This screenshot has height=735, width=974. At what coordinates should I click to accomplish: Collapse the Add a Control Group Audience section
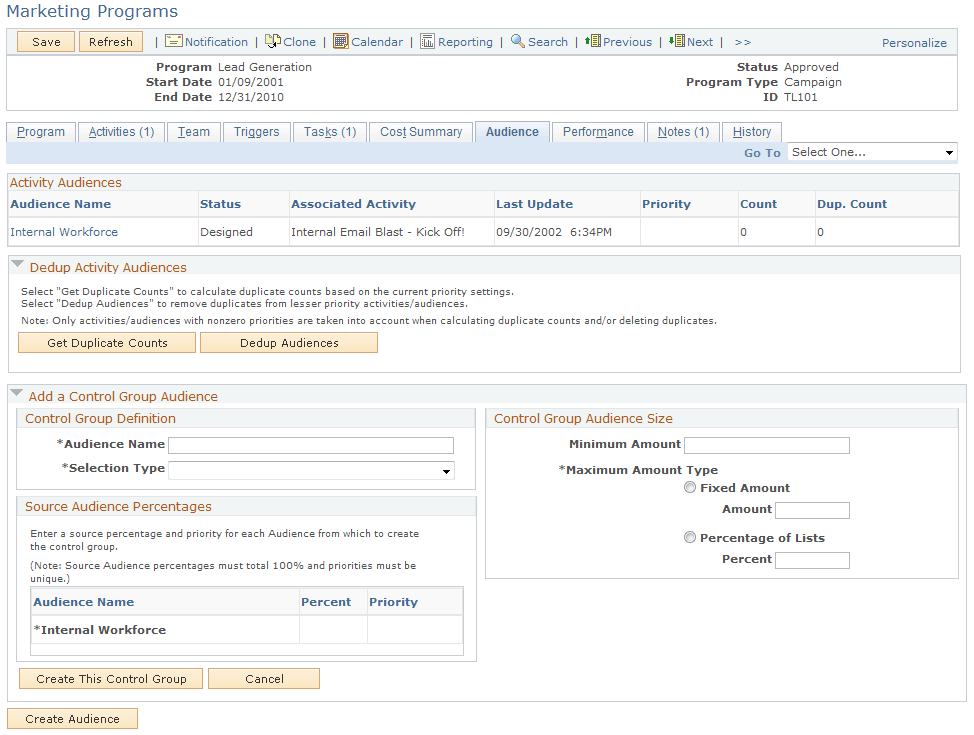pos(17,393)
